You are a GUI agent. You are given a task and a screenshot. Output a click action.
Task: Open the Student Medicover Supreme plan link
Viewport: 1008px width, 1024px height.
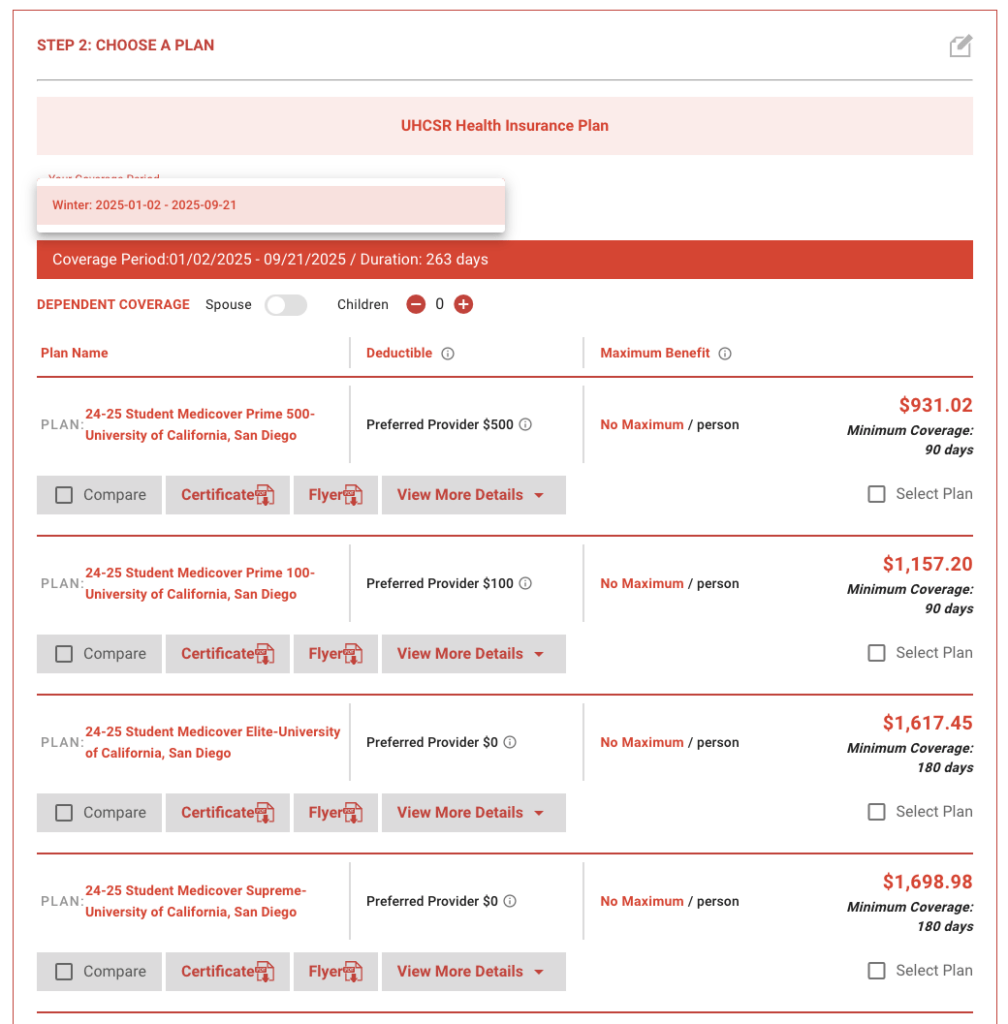pyautogui.click(x=195, y=901)
